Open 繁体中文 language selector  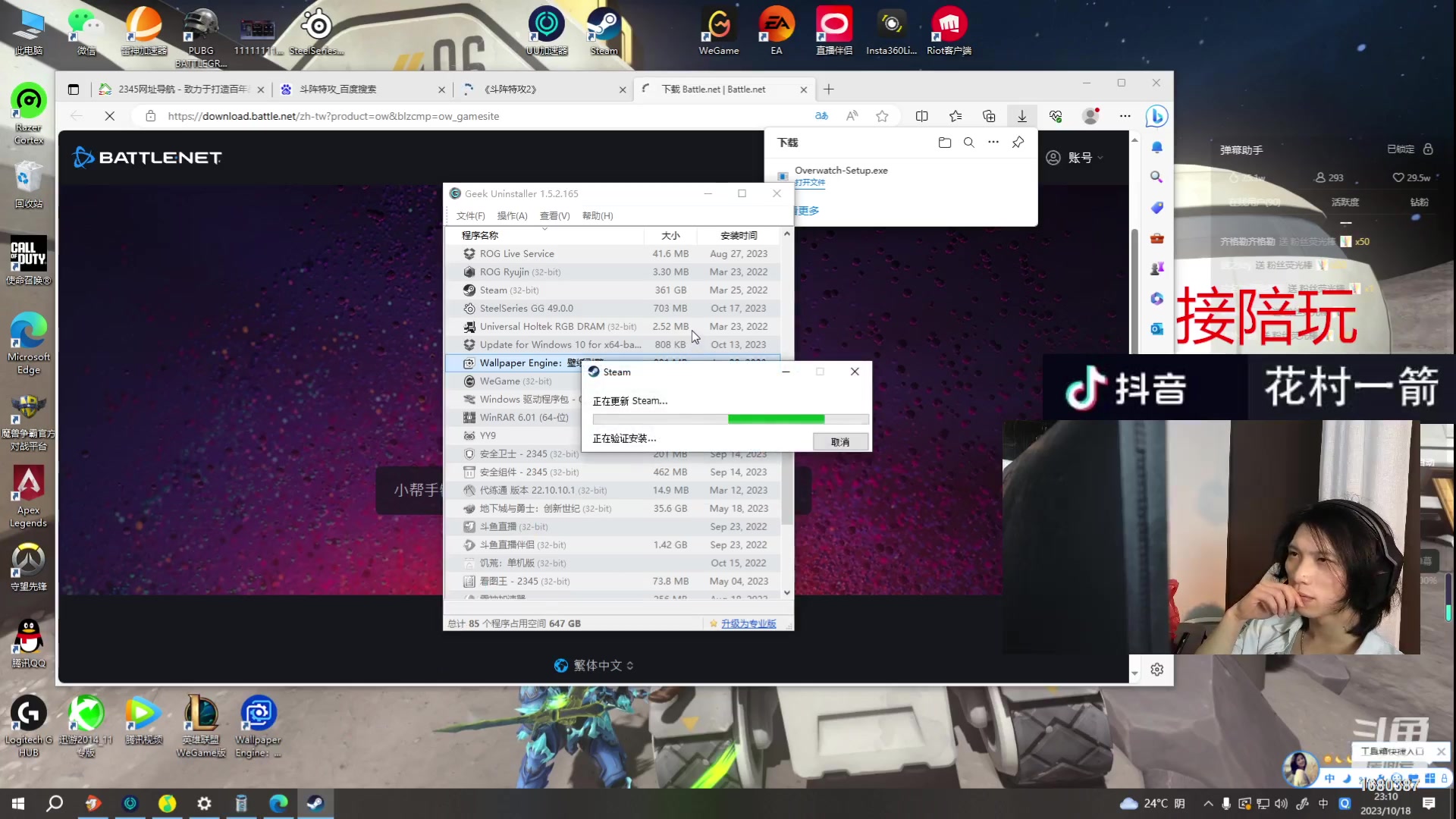[594, 666]
